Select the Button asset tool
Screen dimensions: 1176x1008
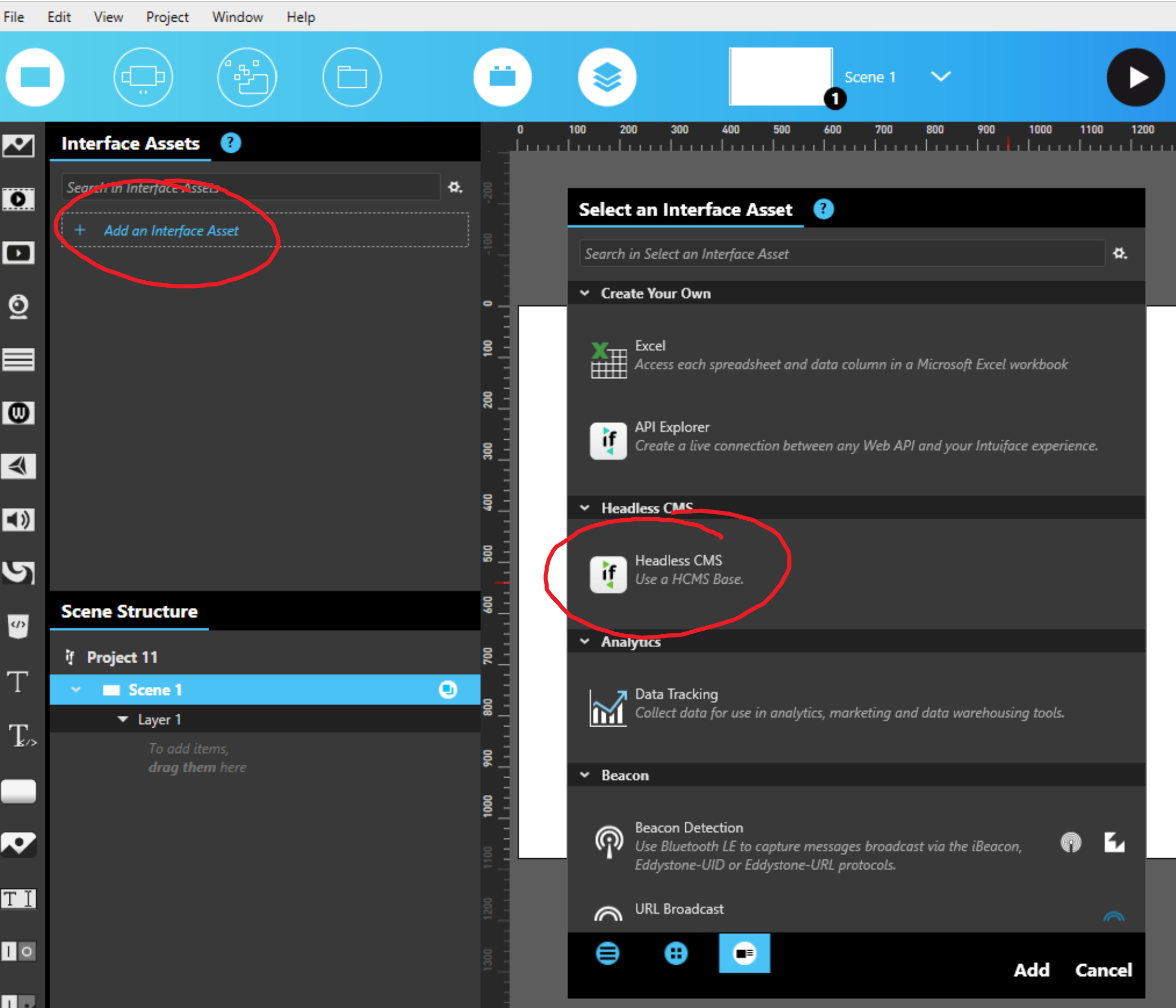point(18,791)
